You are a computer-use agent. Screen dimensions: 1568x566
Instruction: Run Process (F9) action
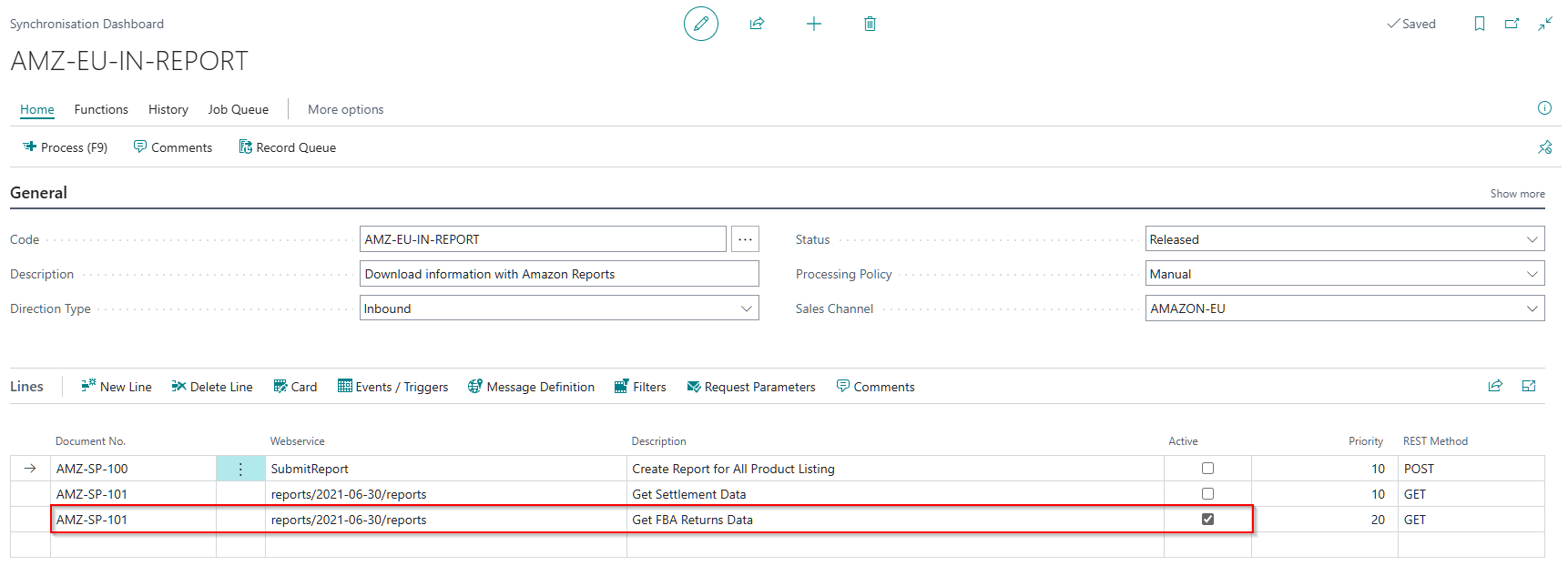pos(65,147)
